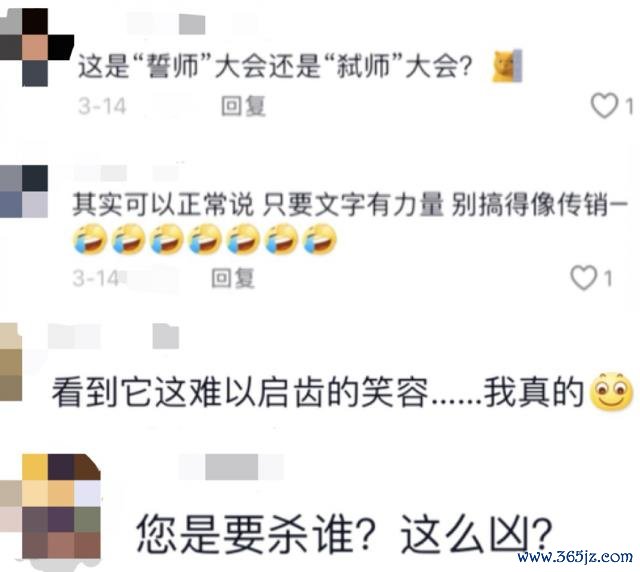Open the first commenter's pixelated avatar
Image resolution: width=640 pixels, height=572 pixels.
(x=37, y=47)
